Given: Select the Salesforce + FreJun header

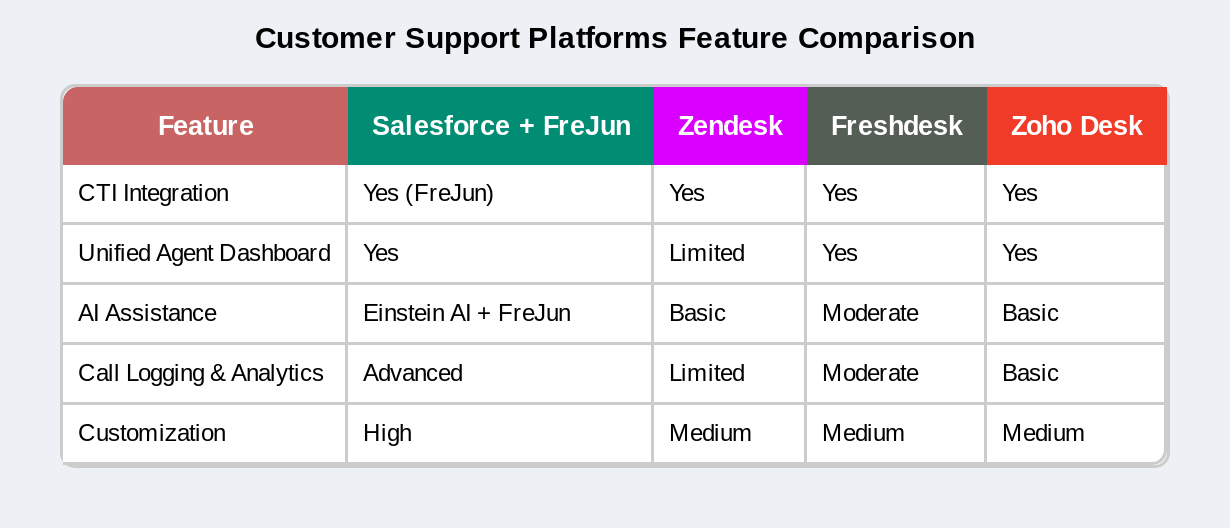Looking at the screenshot, I should [x=501, y=126].
